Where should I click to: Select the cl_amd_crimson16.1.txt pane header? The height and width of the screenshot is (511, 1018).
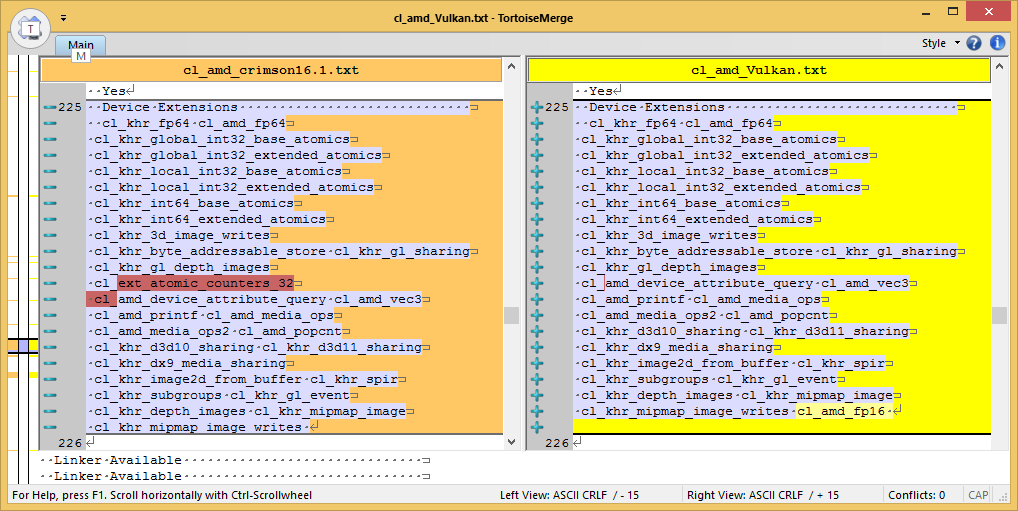point(271,70)
